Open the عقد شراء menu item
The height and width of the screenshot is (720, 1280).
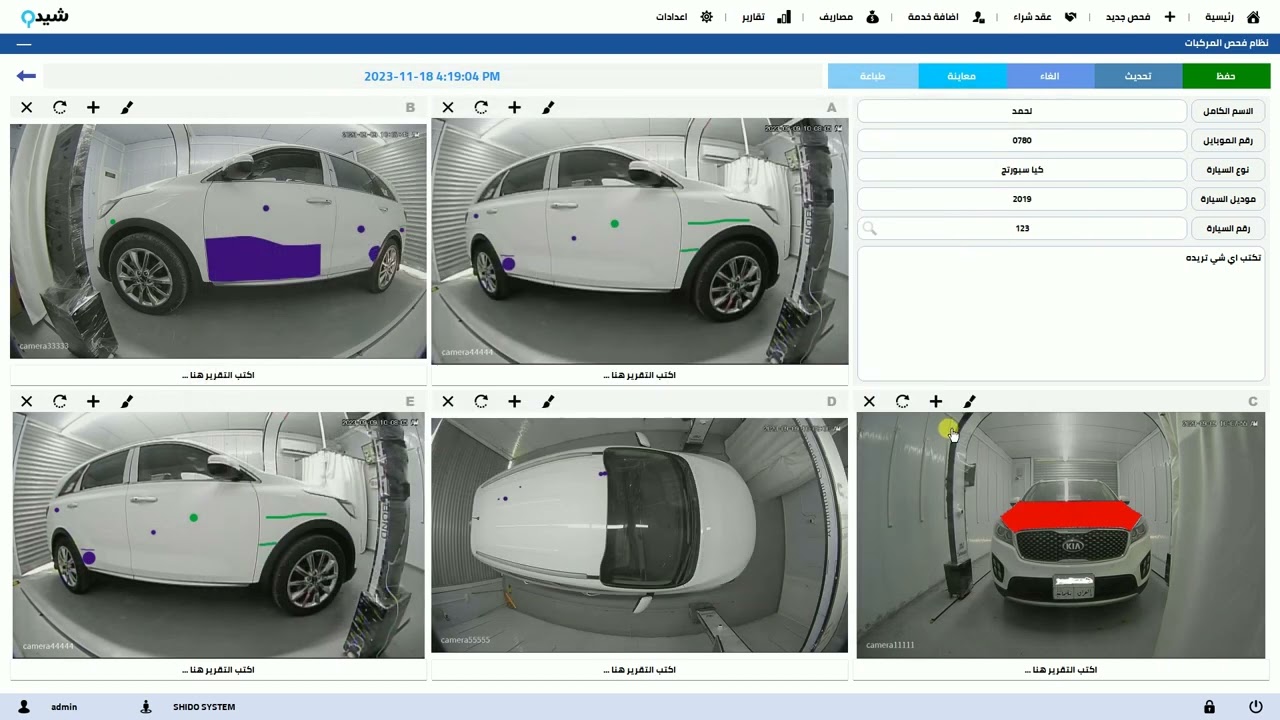click(x=1032, y=17)
